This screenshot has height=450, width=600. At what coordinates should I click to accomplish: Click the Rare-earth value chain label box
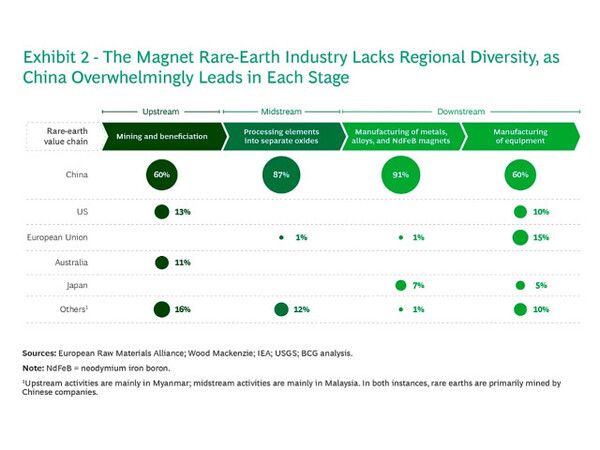70,135
